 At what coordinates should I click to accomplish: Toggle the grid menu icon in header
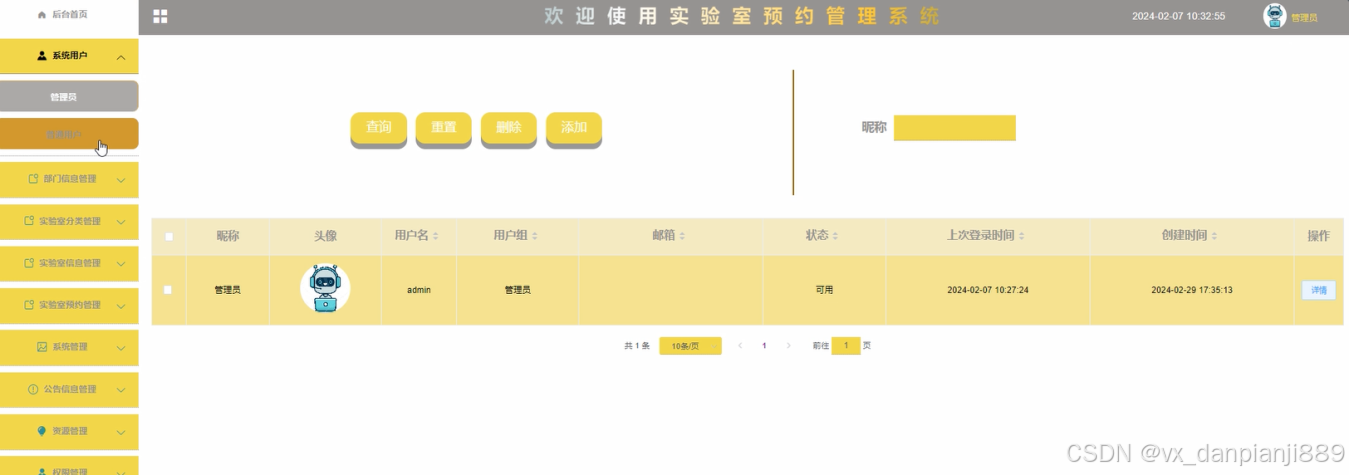160,17
